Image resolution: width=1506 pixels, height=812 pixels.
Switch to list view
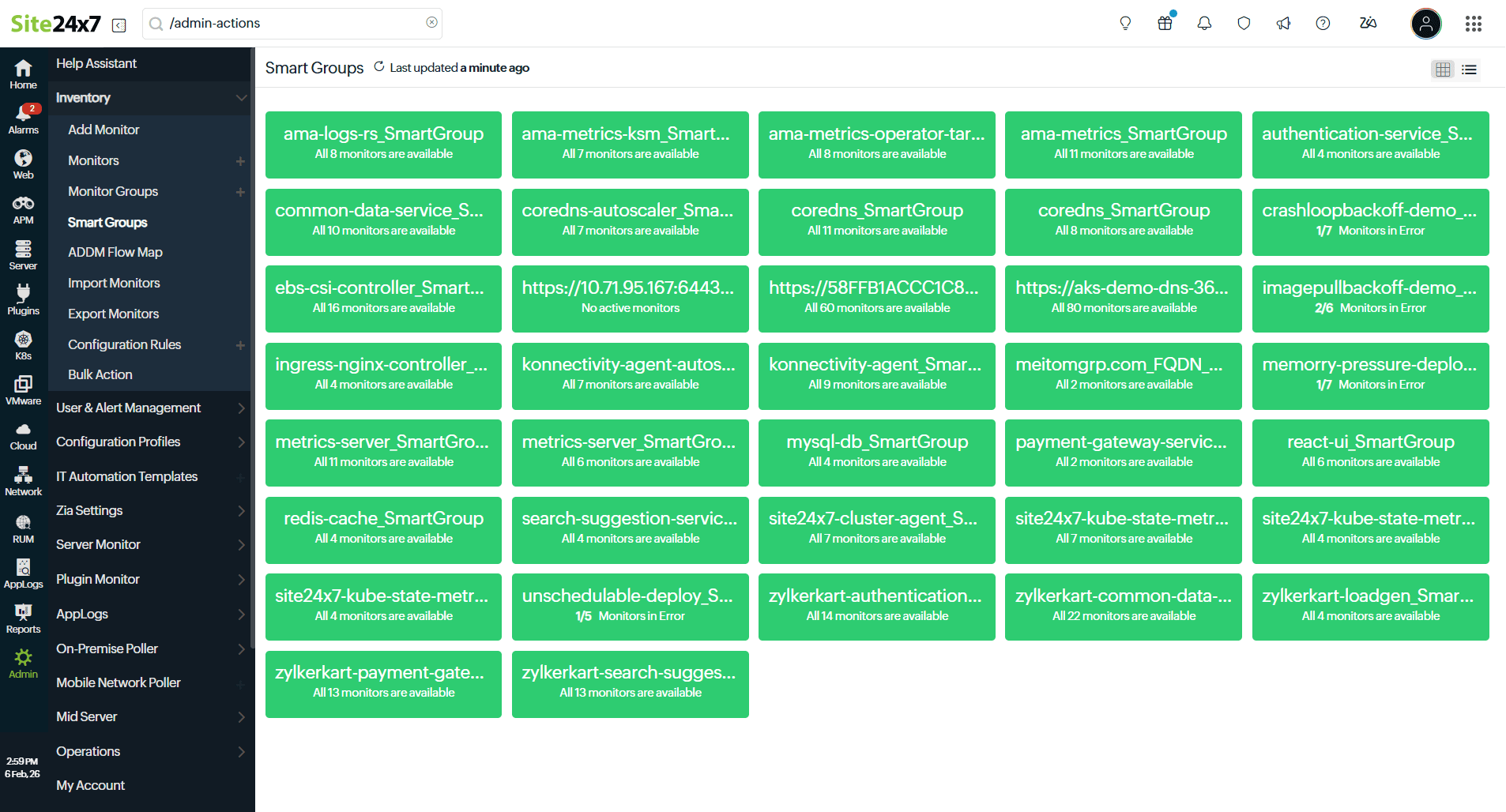click(1469, 70)
